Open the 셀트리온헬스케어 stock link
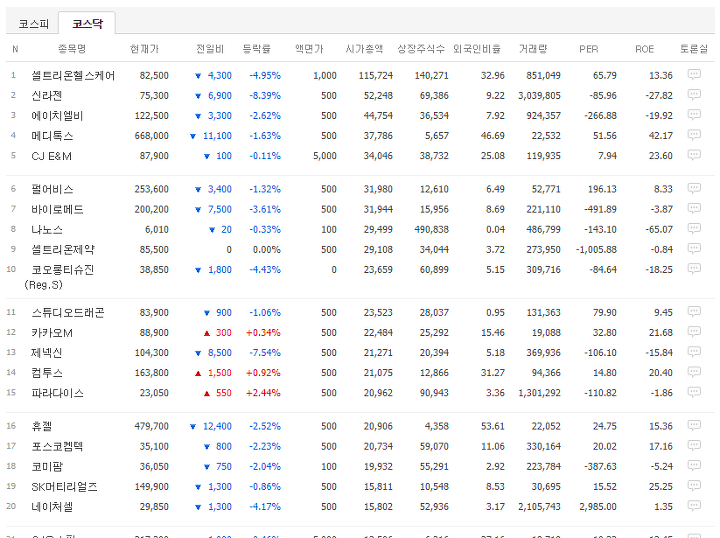The width and height of the screenshot is (720, 538). [73, 75]
